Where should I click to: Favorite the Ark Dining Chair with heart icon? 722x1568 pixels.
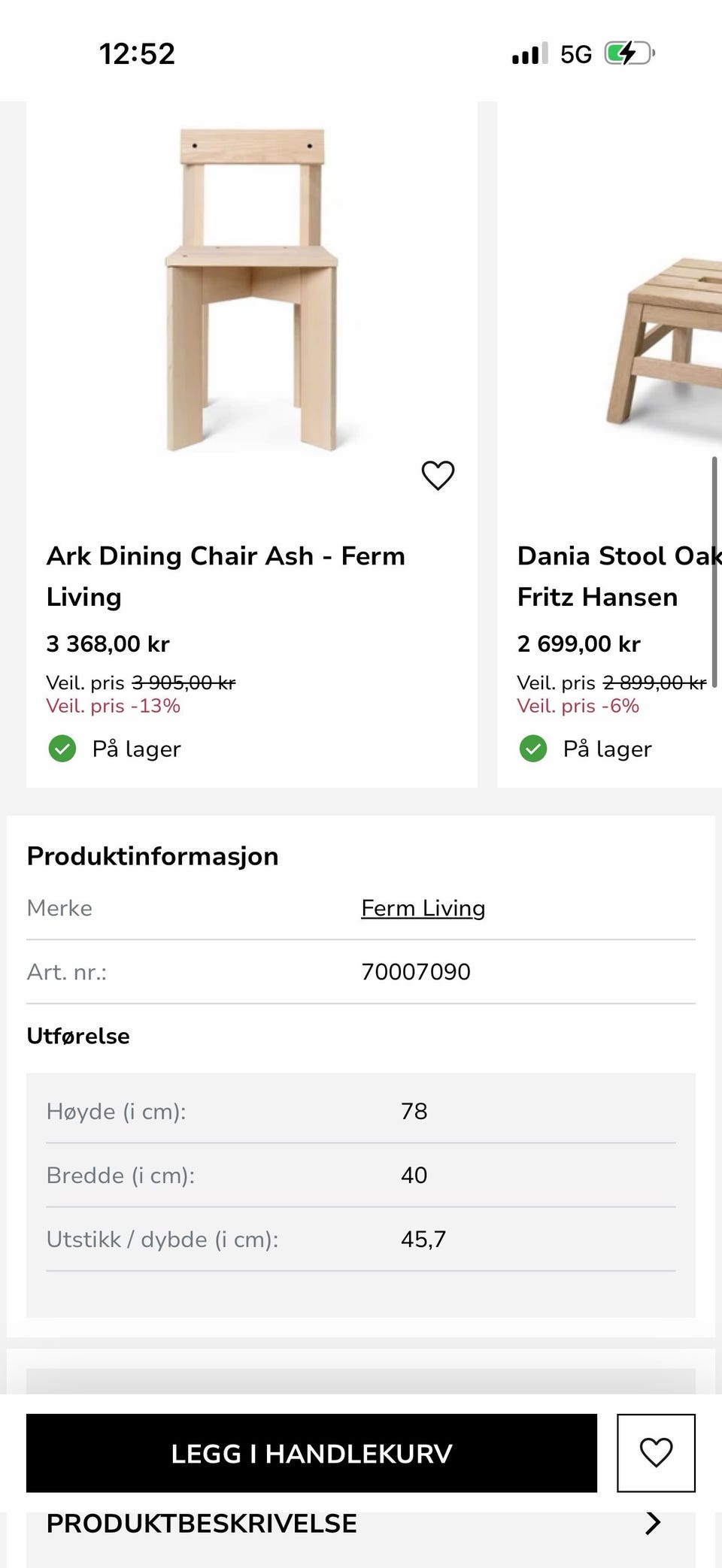coord(438,475)
